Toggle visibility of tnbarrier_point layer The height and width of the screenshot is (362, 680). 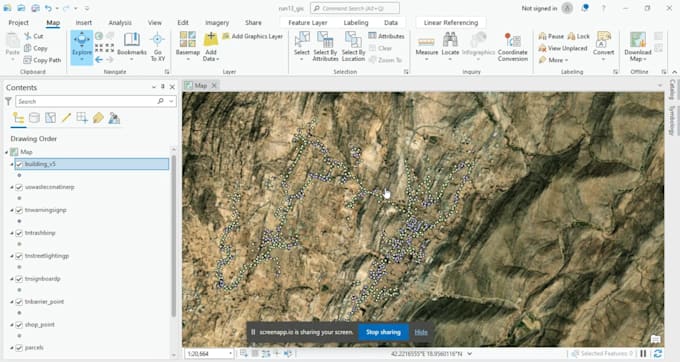[x=19, y=302]
